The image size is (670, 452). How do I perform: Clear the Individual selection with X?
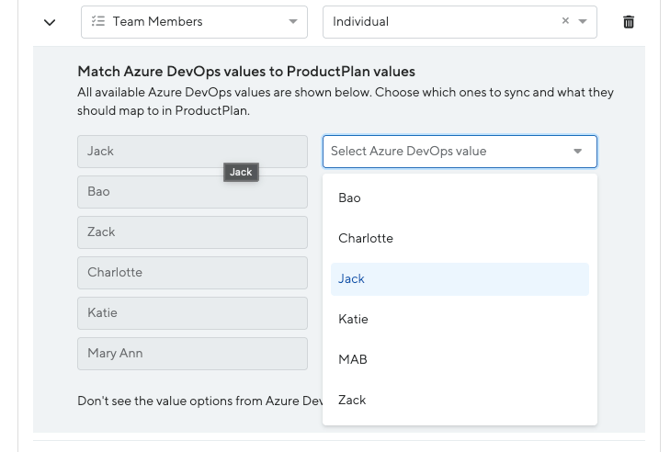[x=566, y=22]
